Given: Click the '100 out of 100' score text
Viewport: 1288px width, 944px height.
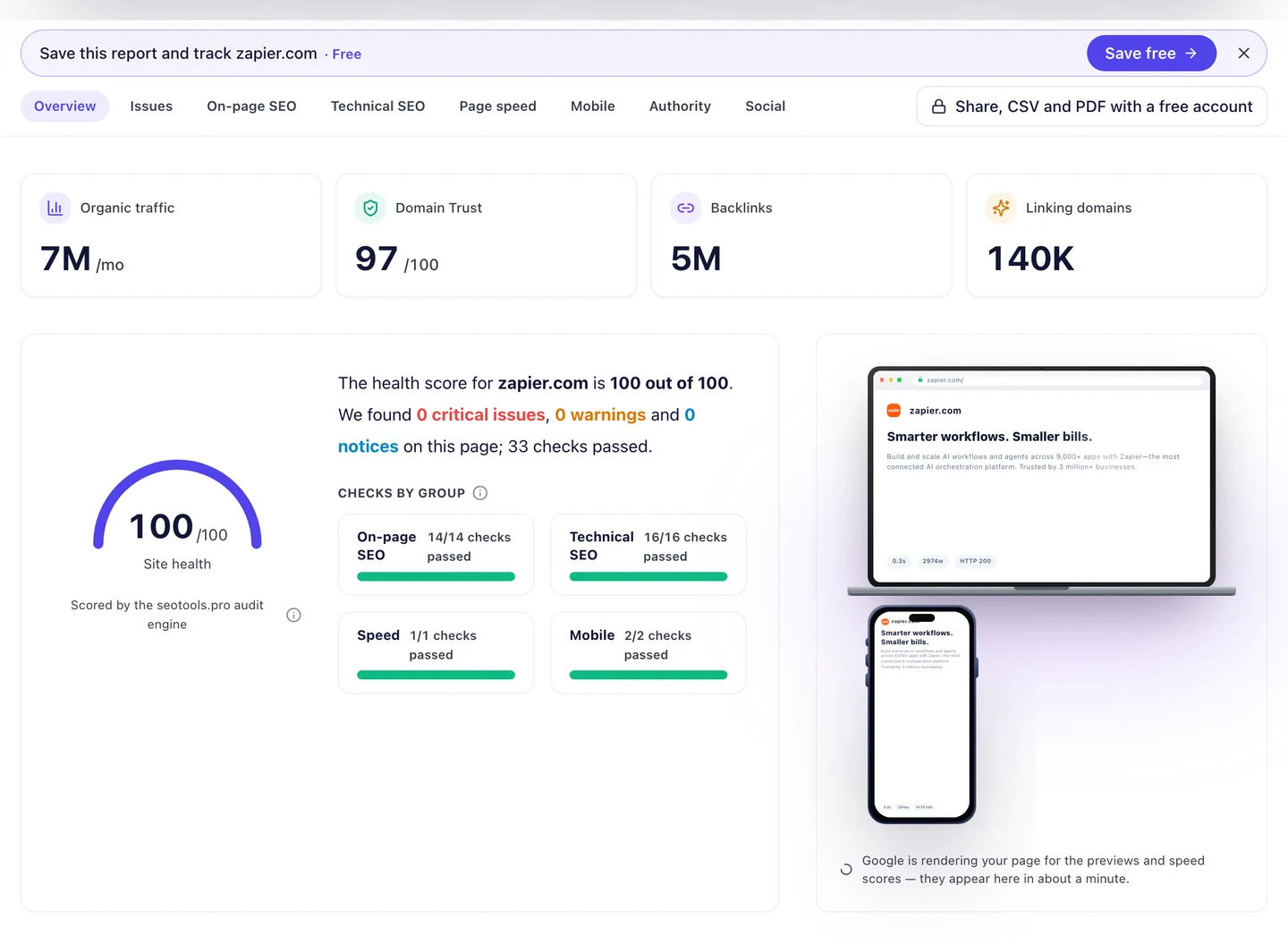Looking at the screenshot, I should coord(669,383).
